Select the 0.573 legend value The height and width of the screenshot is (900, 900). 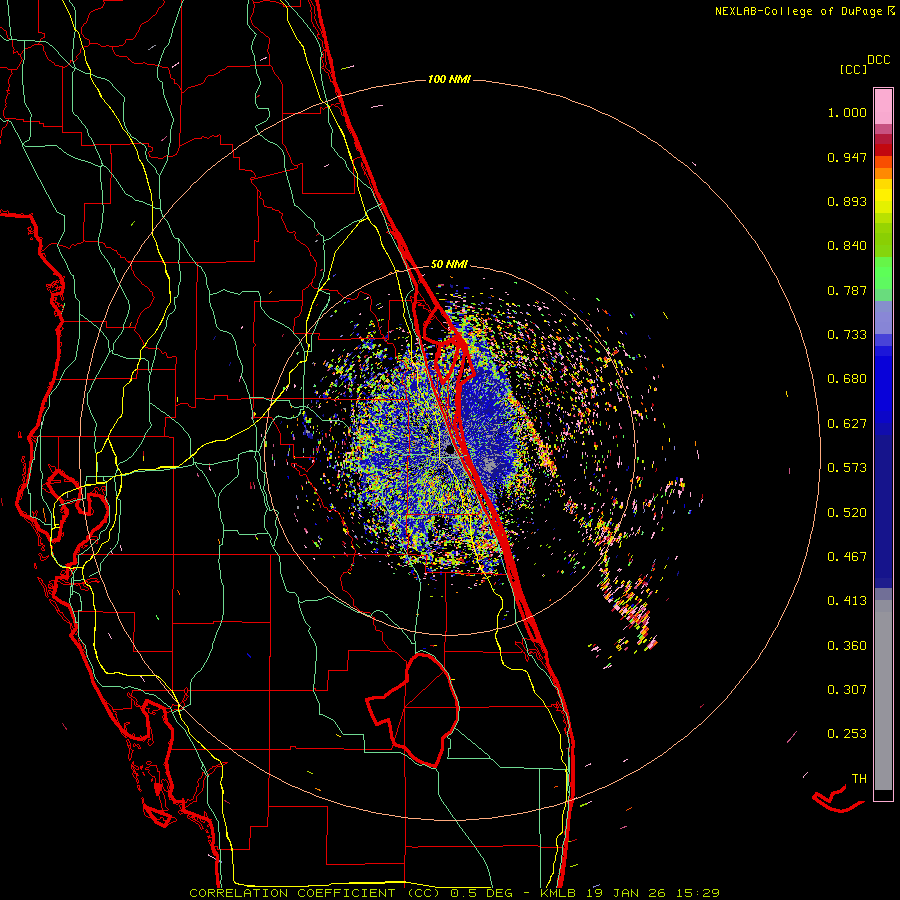tap(847, 468)
